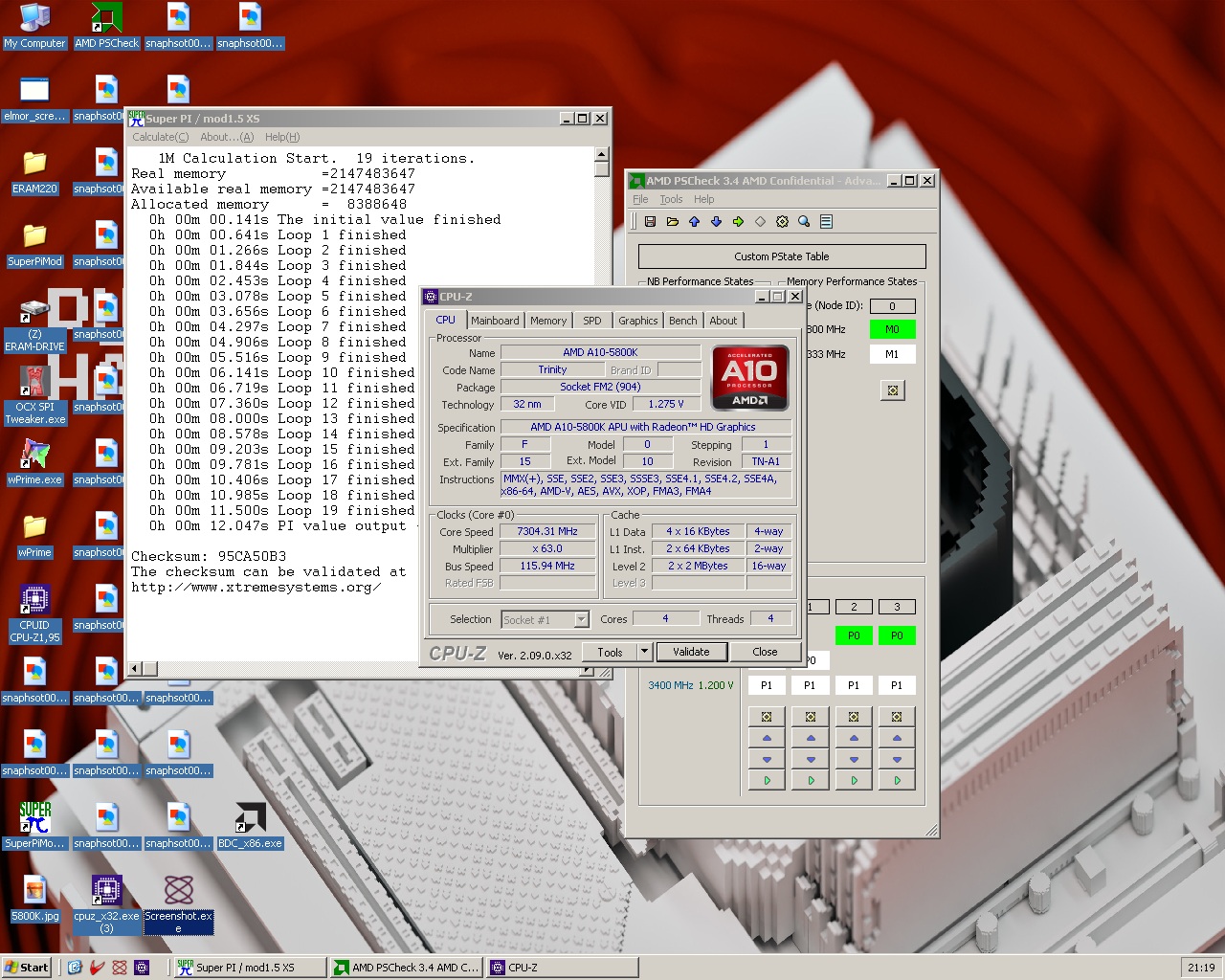Select the (Z) ERAM-DRIVE desktop icon
The width and height of the screenshot is (1225, 980).
coord(34,324)
